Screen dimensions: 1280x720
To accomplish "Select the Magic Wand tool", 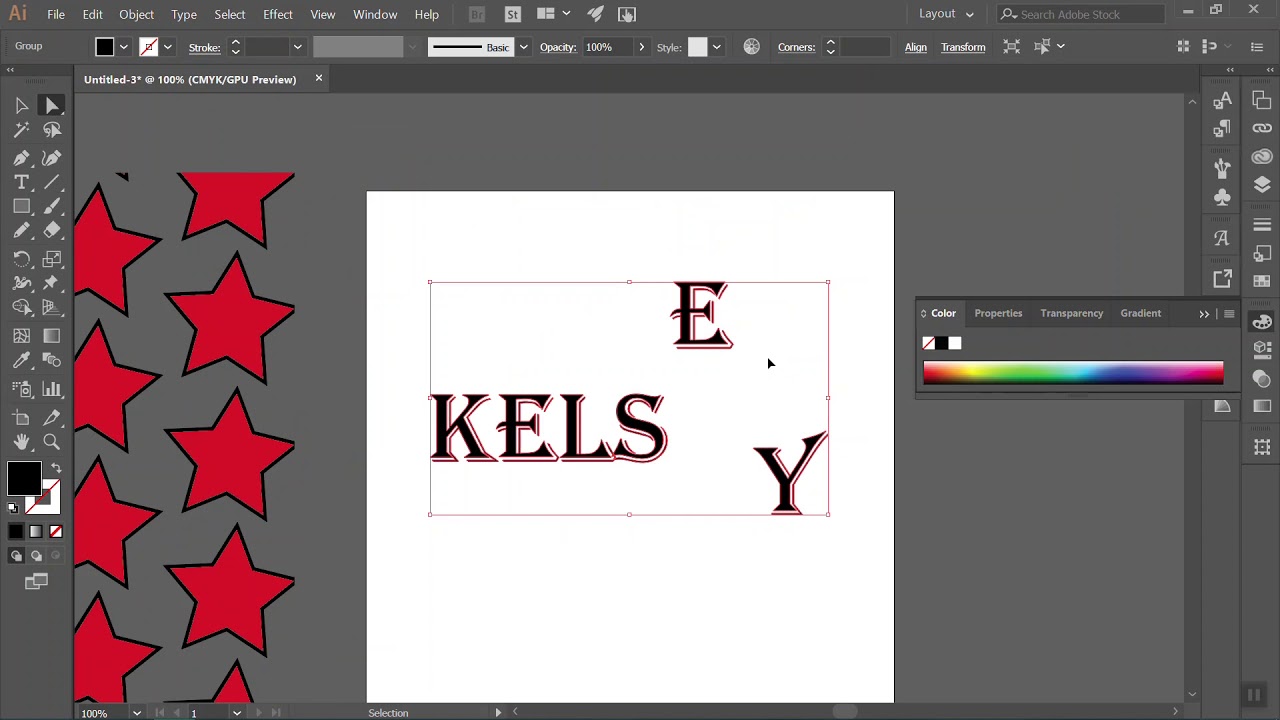I will [x=21, y=130].
